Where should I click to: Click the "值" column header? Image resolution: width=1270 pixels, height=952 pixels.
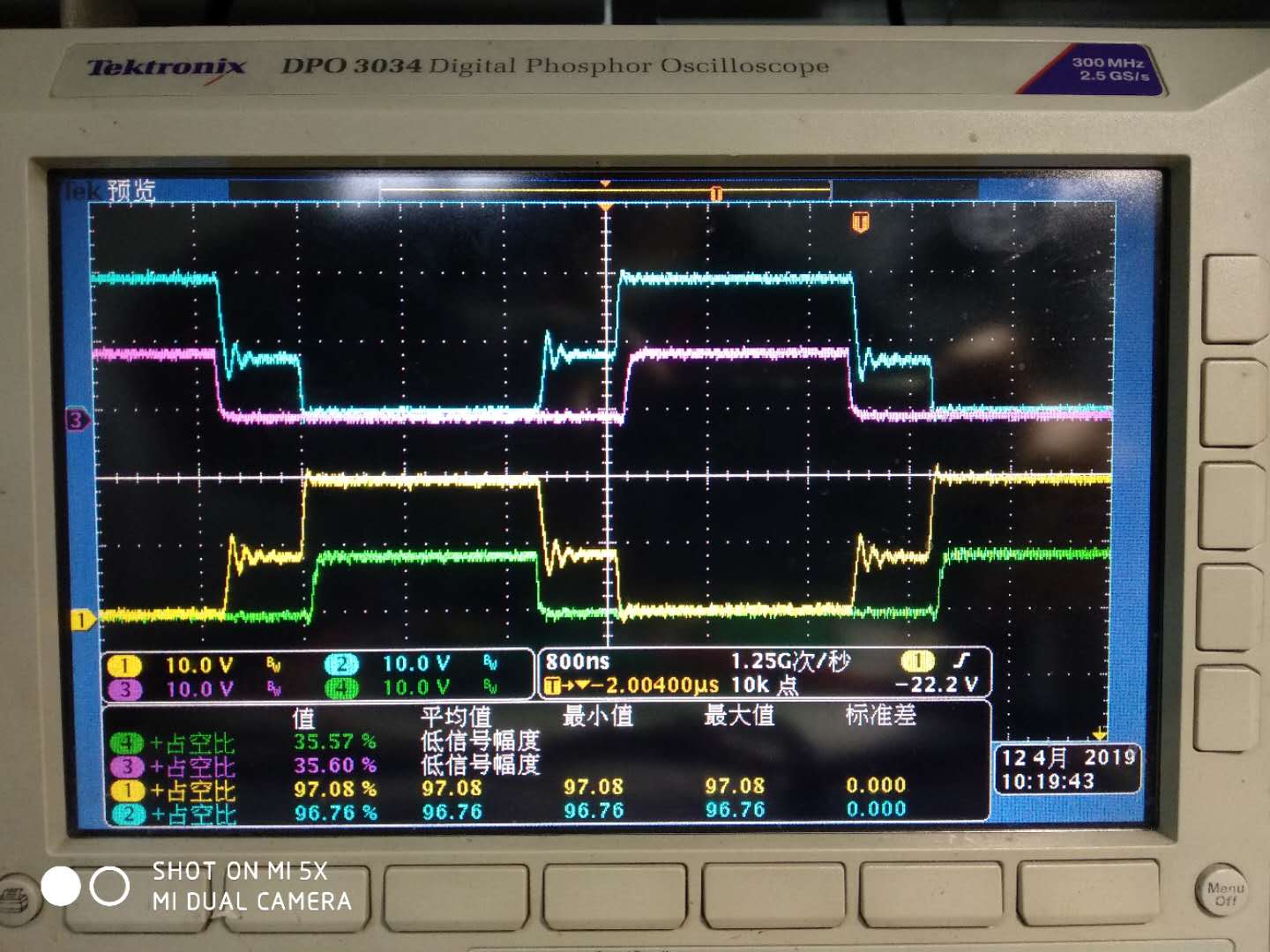[303, 718]
